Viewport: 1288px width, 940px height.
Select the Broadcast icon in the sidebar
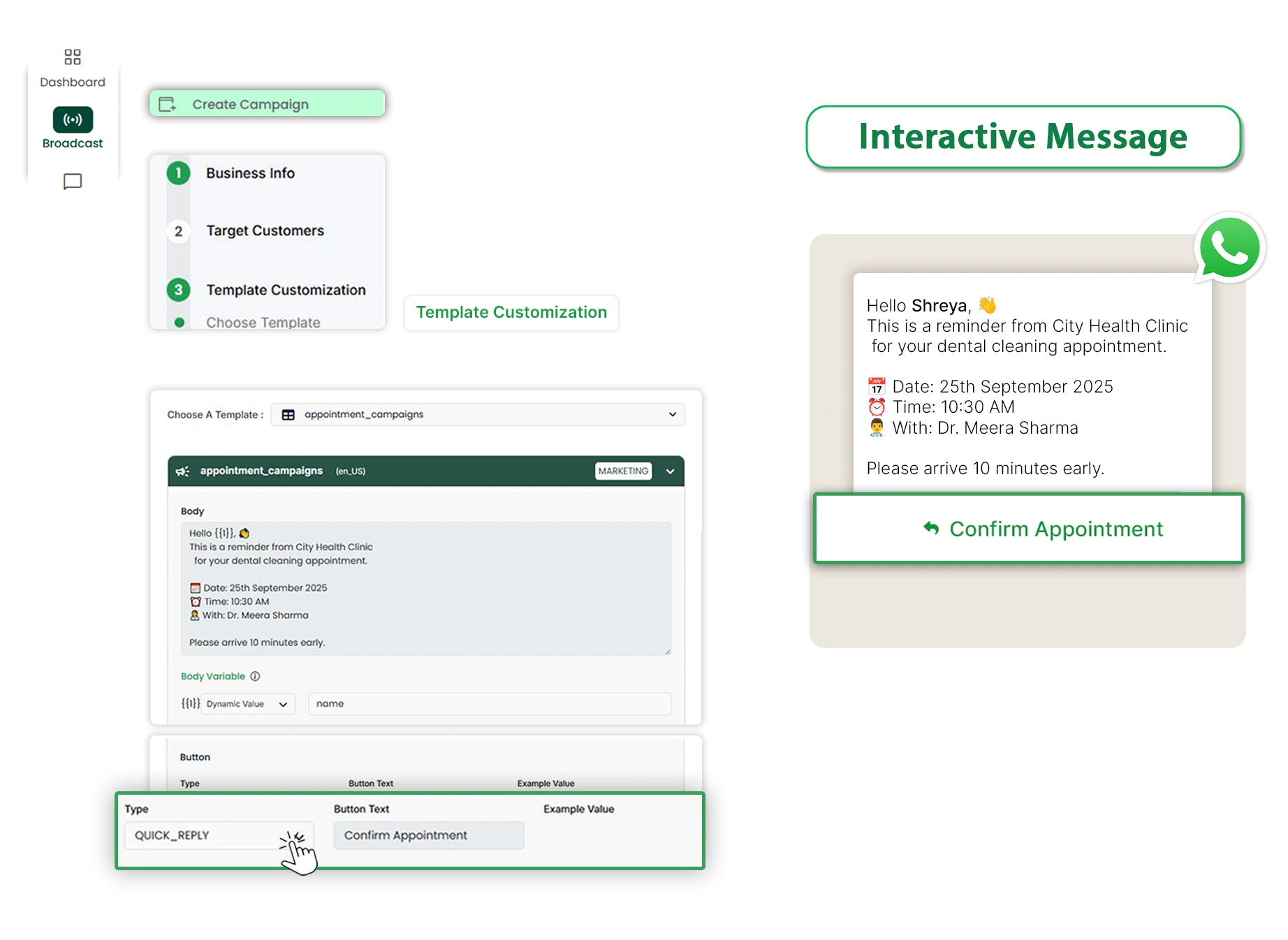[x=72, y=119]
